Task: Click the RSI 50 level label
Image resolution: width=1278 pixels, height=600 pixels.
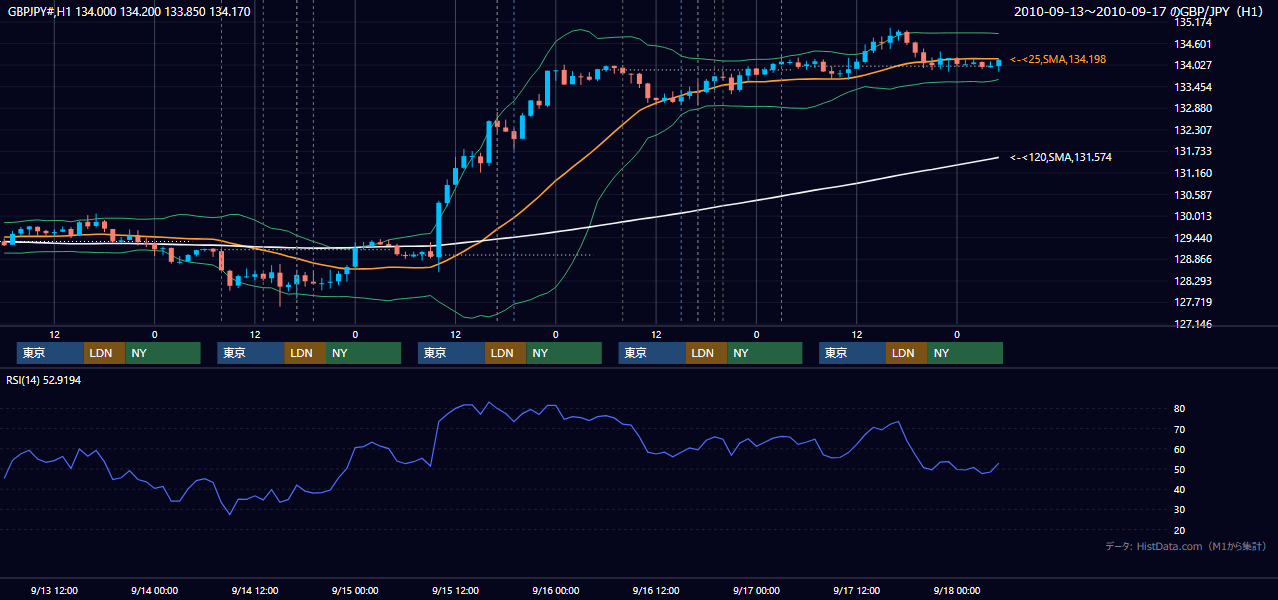Action: pos(1180,469)
